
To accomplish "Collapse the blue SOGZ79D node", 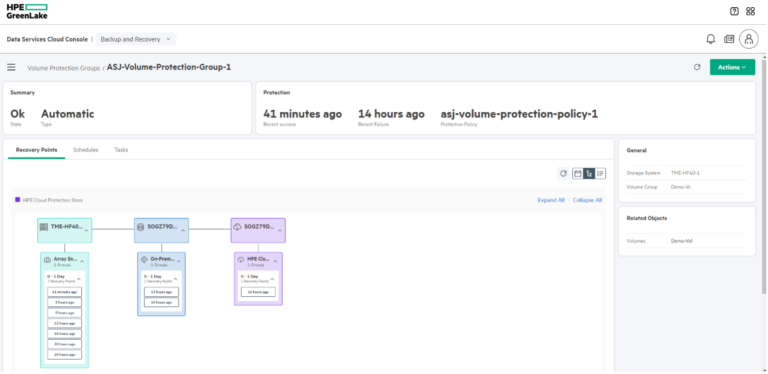I will click(183, 230).
